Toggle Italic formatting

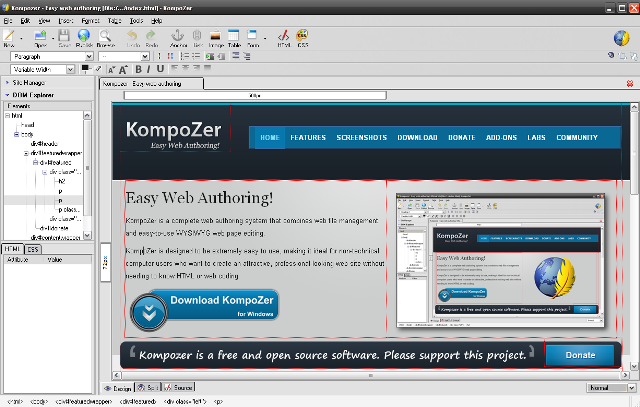point(149,69)
